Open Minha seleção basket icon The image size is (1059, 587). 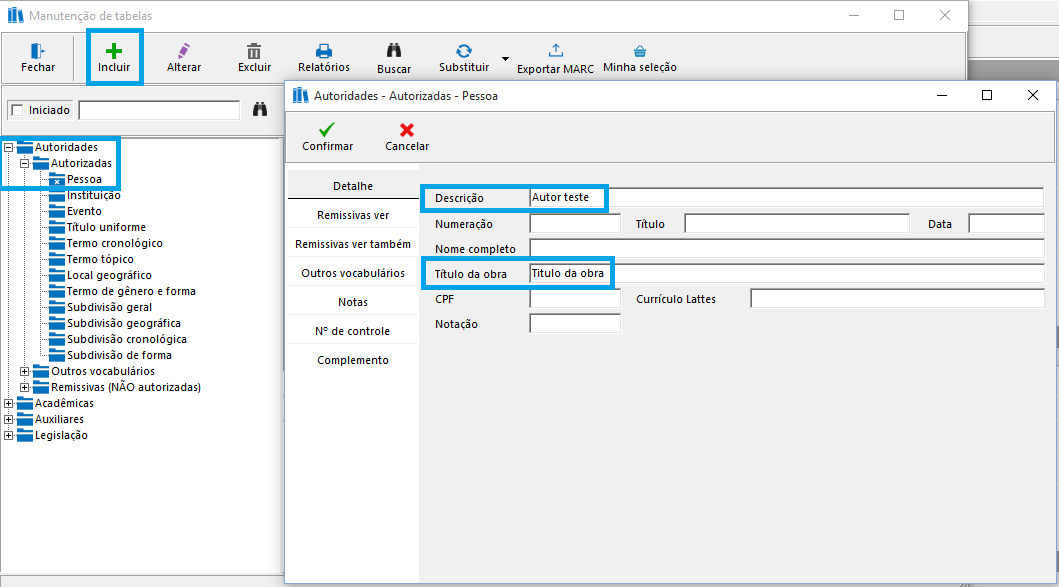(x=640, y=51)
